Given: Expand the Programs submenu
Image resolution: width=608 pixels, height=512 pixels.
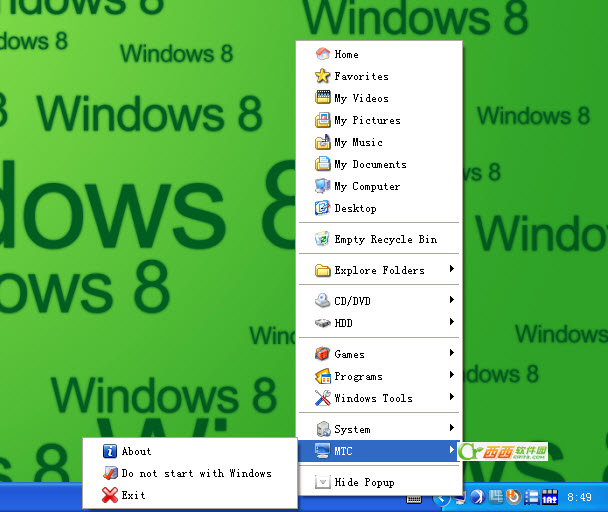Looking at the screenshot, I should (379, 376).
